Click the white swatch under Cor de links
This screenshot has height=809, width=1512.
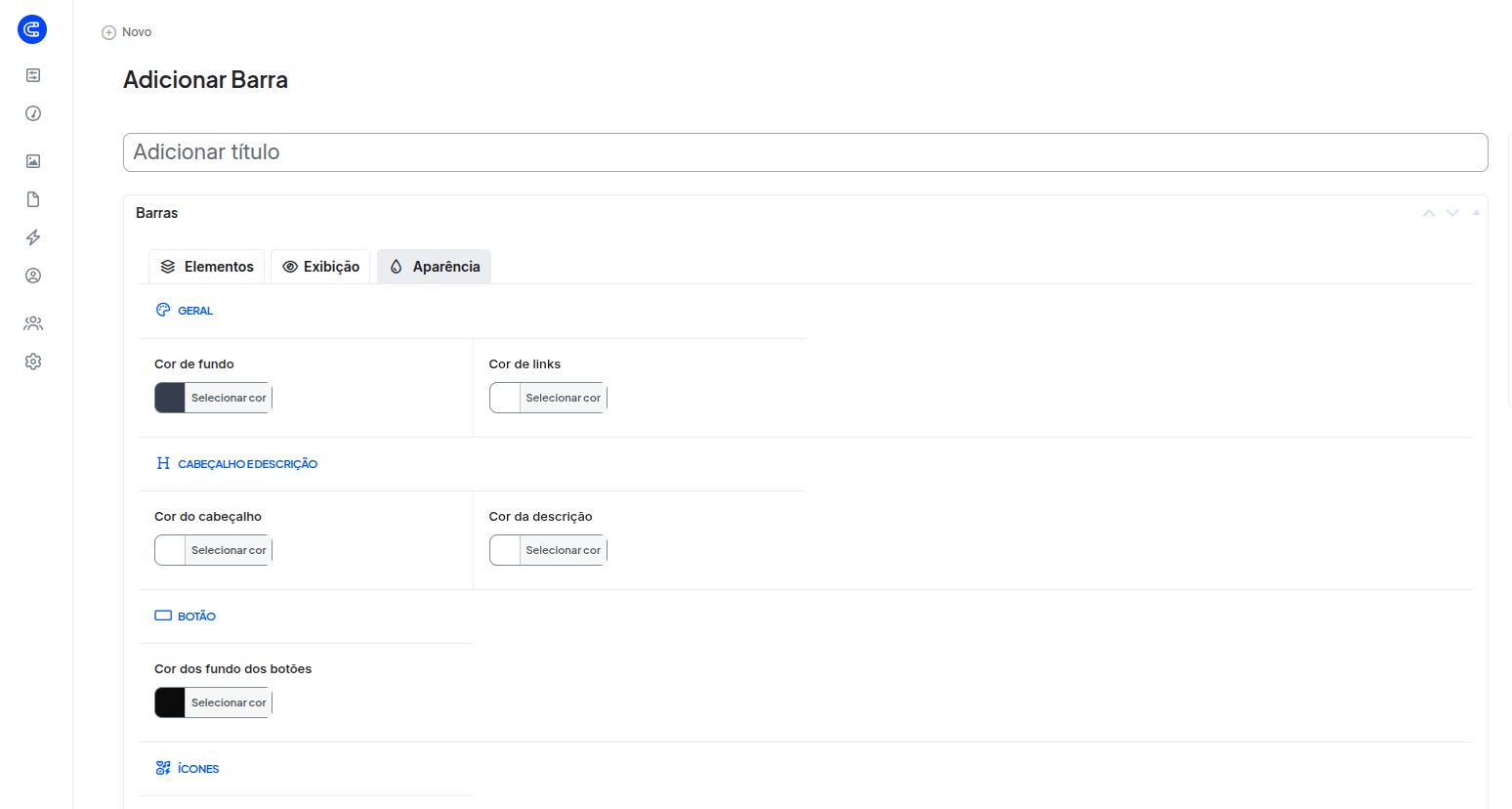(x=505, y=398)
